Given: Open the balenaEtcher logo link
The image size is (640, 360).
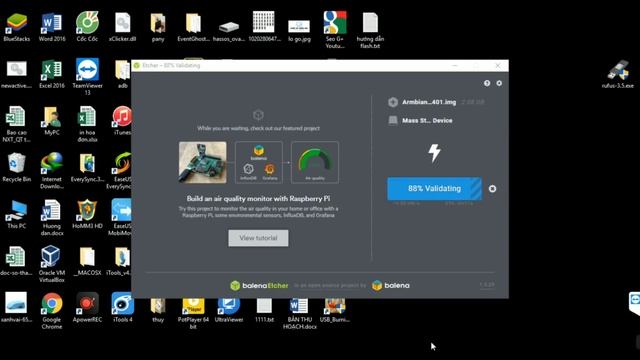Looking at the screenshot, I should pos(259,285).
